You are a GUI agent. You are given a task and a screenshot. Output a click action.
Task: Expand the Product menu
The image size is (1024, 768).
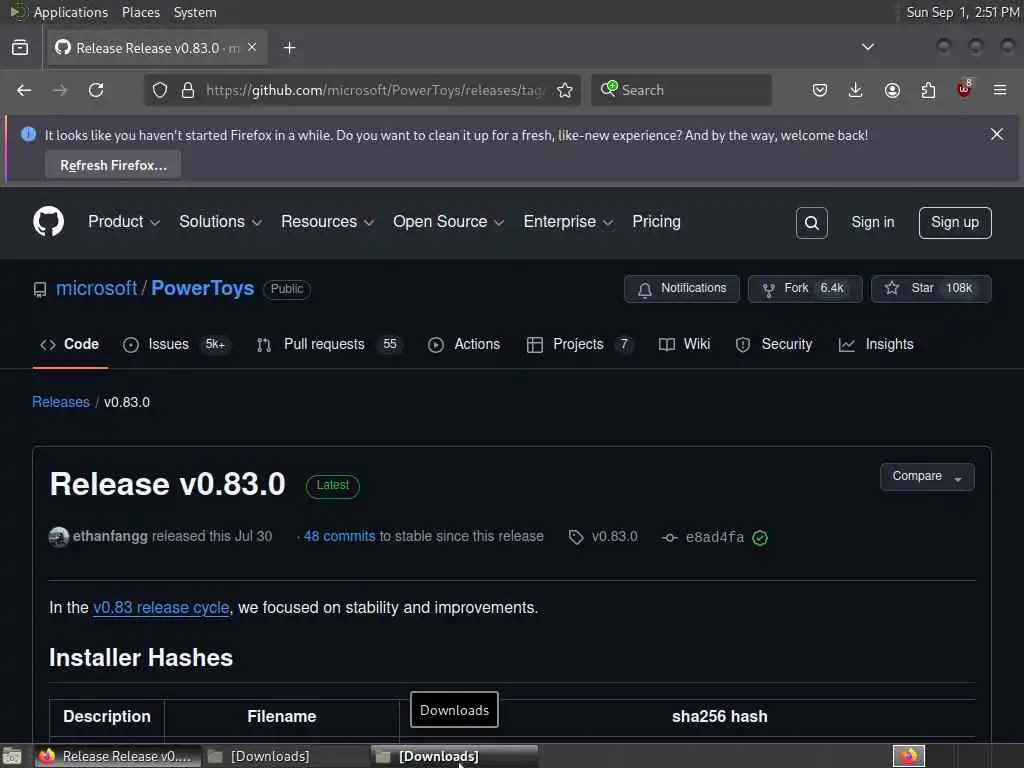pos(123,222)
